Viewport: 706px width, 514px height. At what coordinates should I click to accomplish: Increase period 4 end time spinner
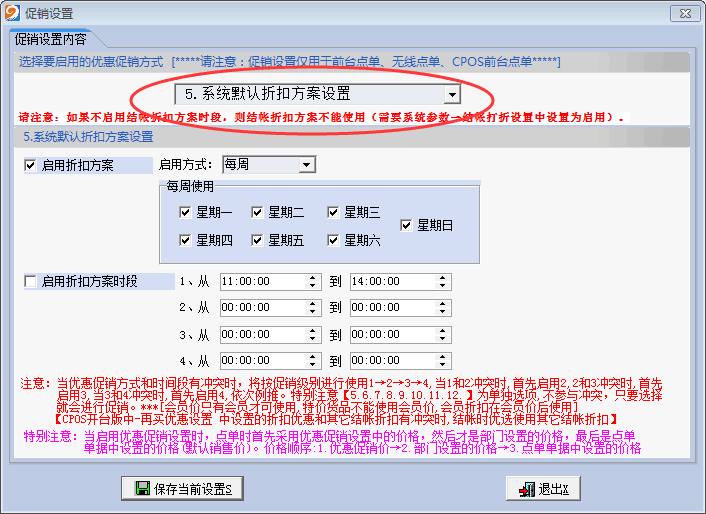tap(443, 356)
